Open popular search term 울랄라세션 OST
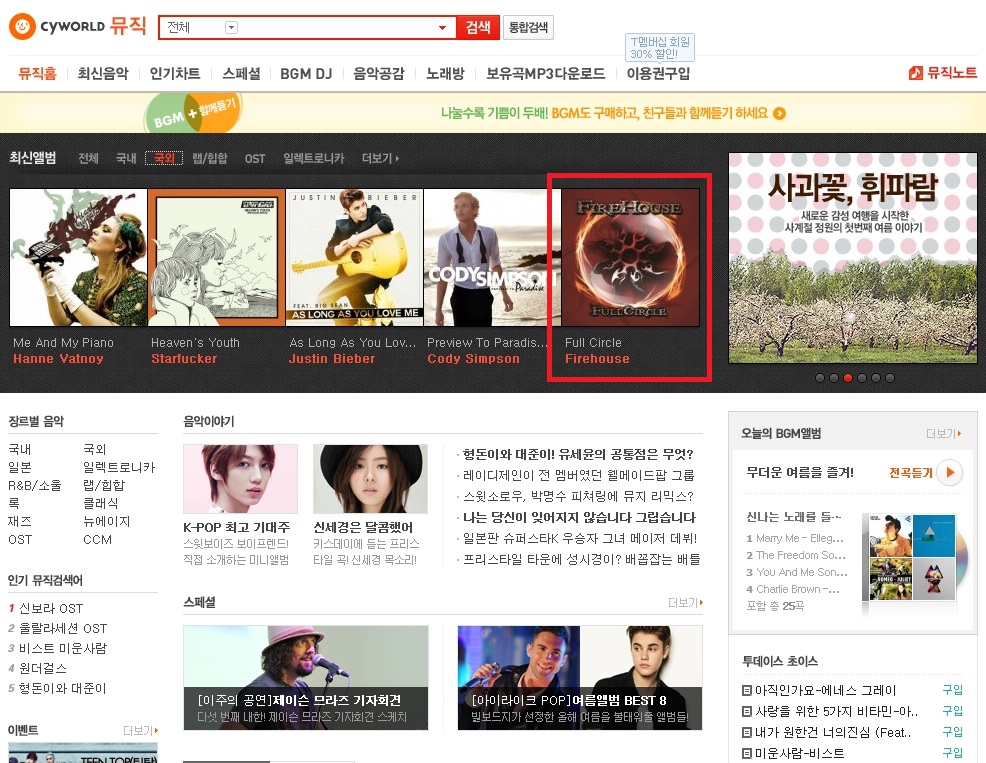This screenshot has width=986, height=763. click(63, 628)
